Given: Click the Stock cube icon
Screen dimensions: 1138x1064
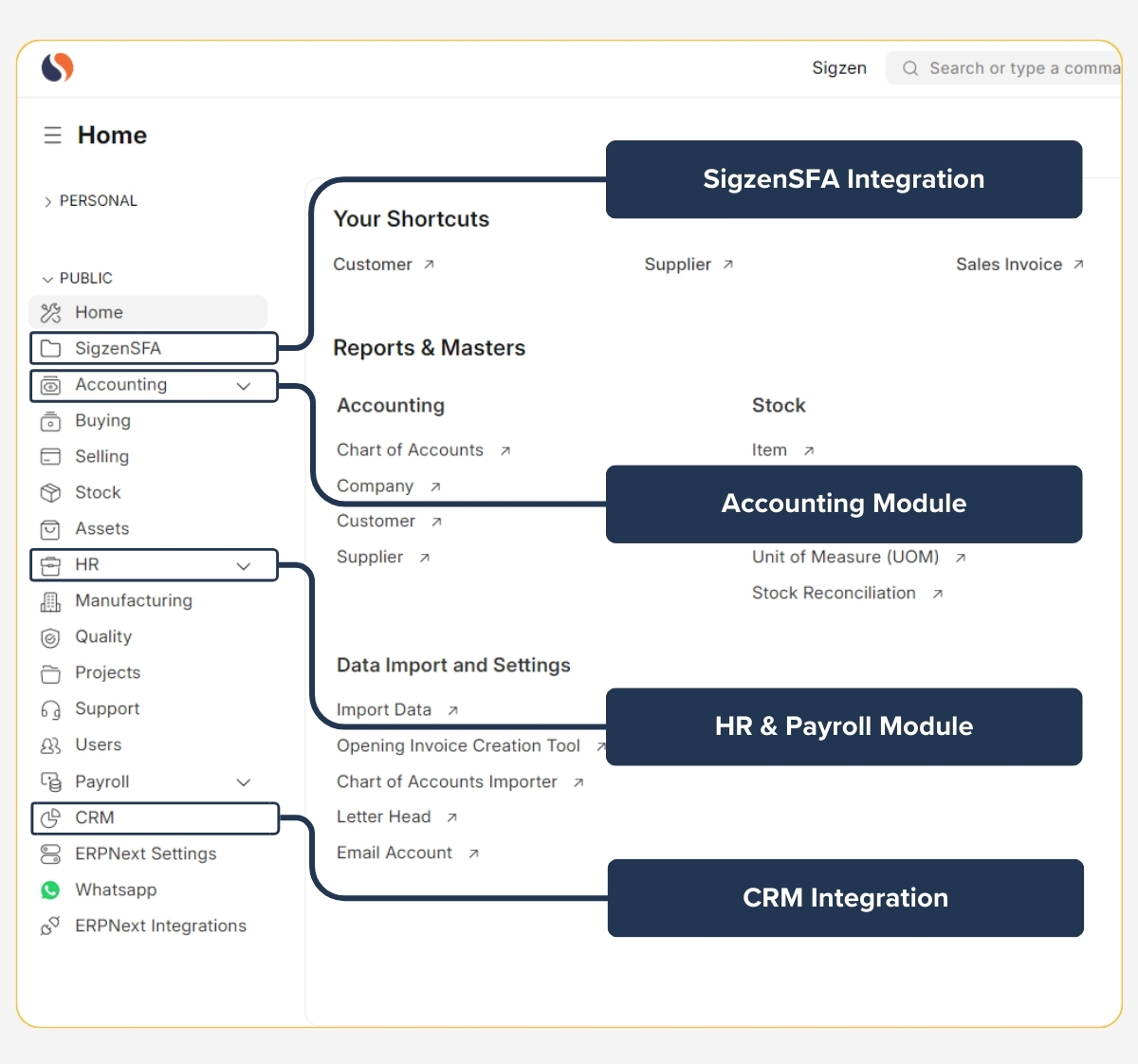Looking at the screenshot, I should click(x=50, y=492).
